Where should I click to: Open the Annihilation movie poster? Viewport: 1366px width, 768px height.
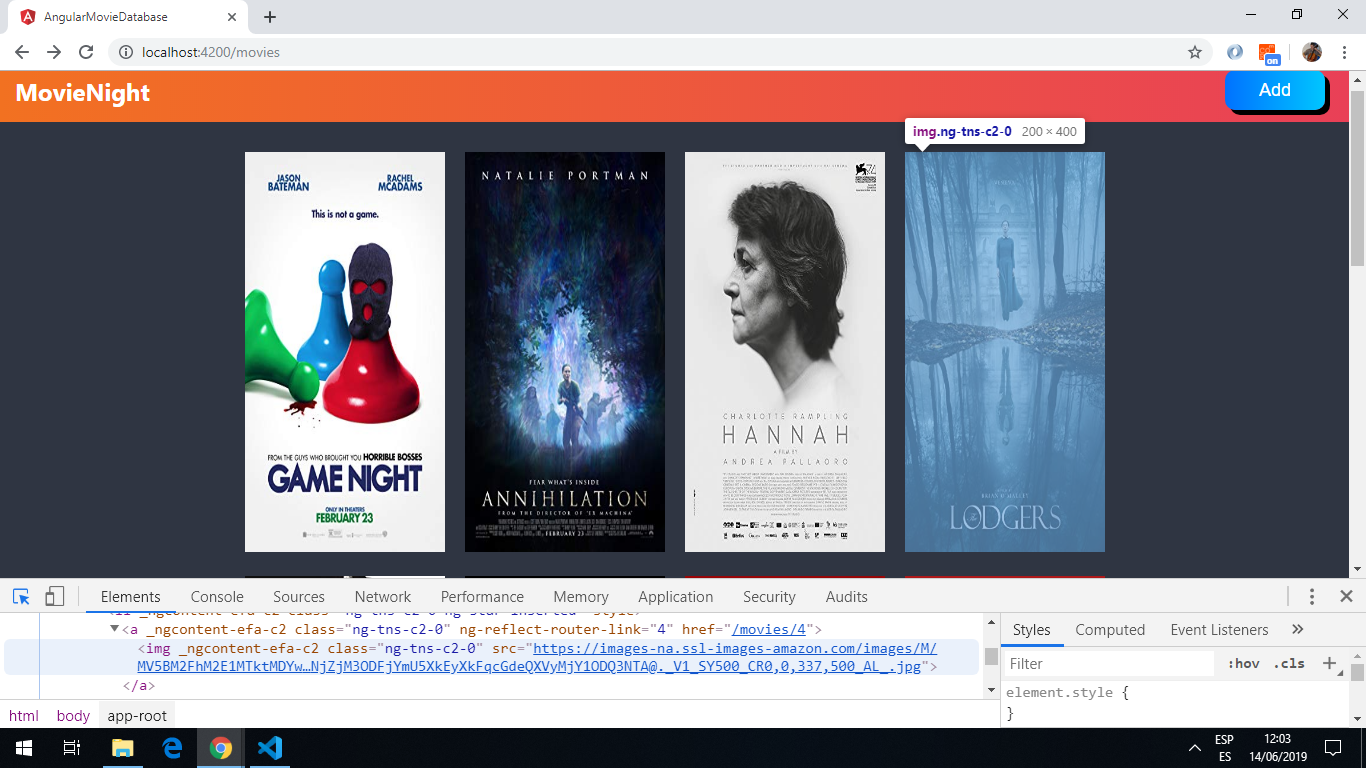565,352
